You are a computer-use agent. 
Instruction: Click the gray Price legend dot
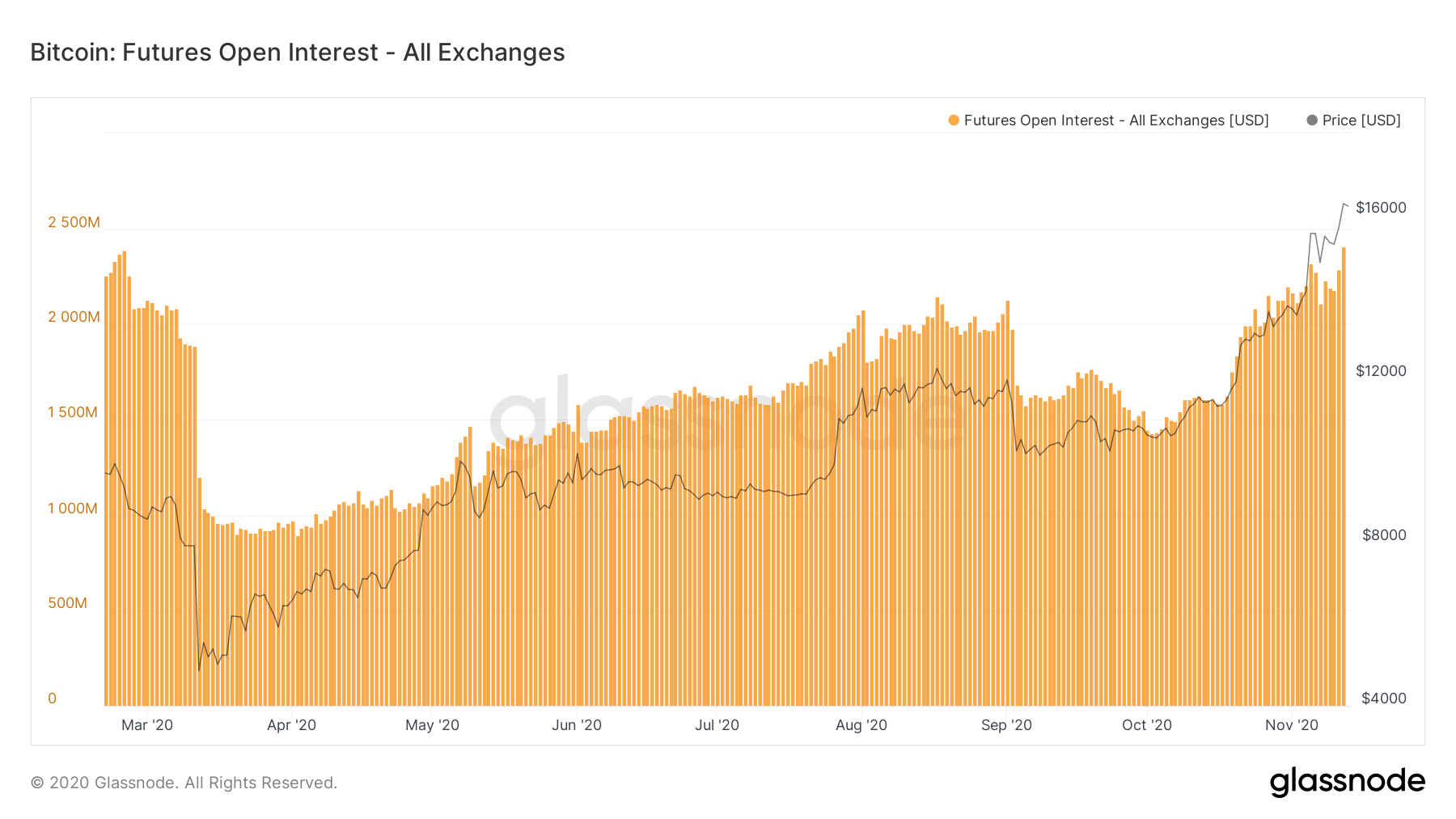point(1312,120)
